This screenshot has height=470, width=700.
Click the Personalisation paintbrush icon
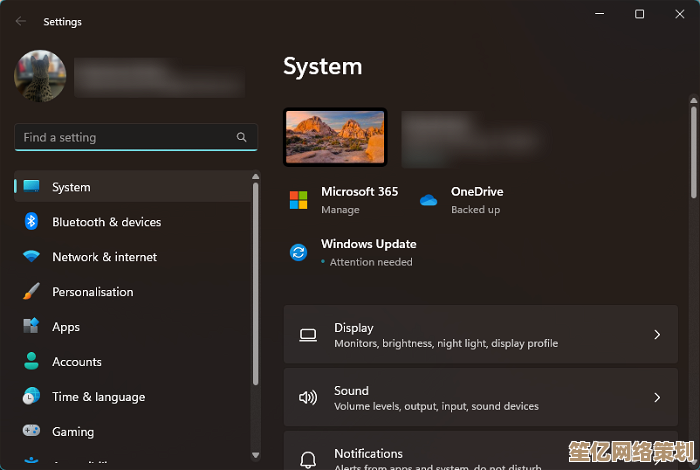[31, 292]
